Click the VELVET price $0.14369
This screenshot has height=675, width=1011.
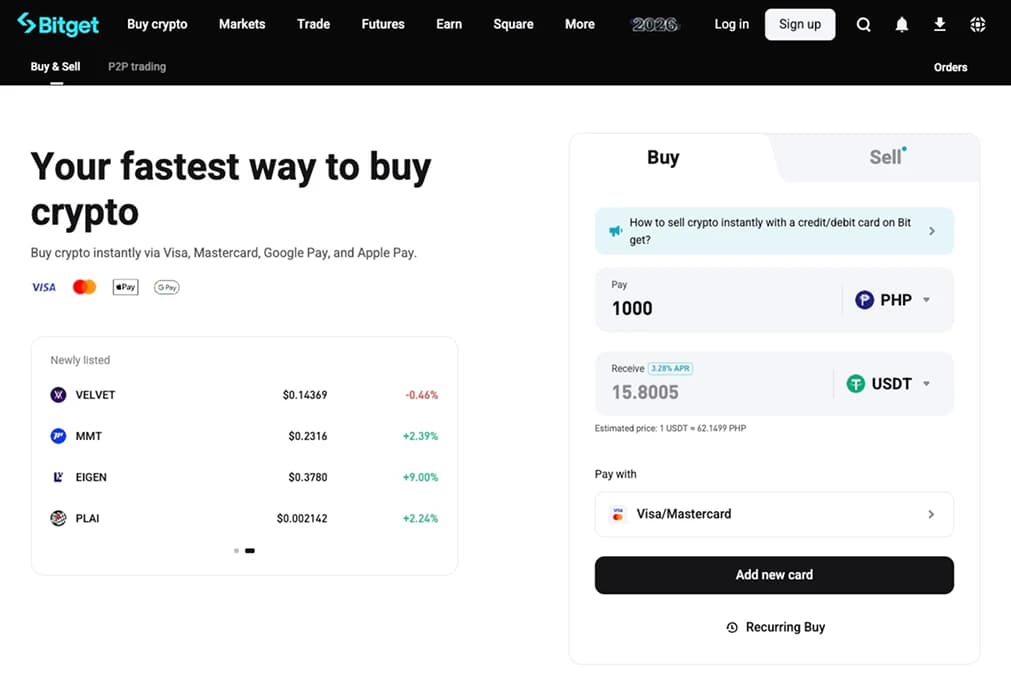pyautogui.click(x=305, y=395)
